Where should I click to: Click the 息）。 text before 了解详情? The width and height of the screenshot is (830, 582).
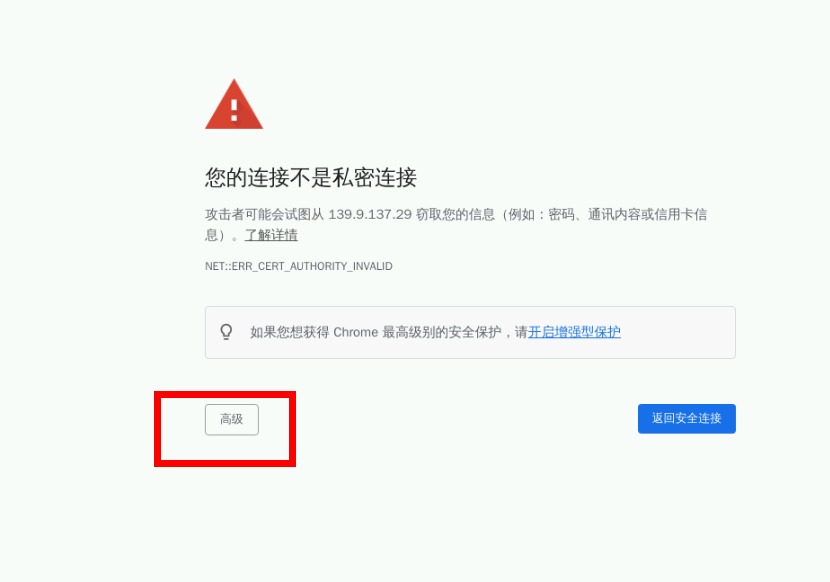(223, 235)
